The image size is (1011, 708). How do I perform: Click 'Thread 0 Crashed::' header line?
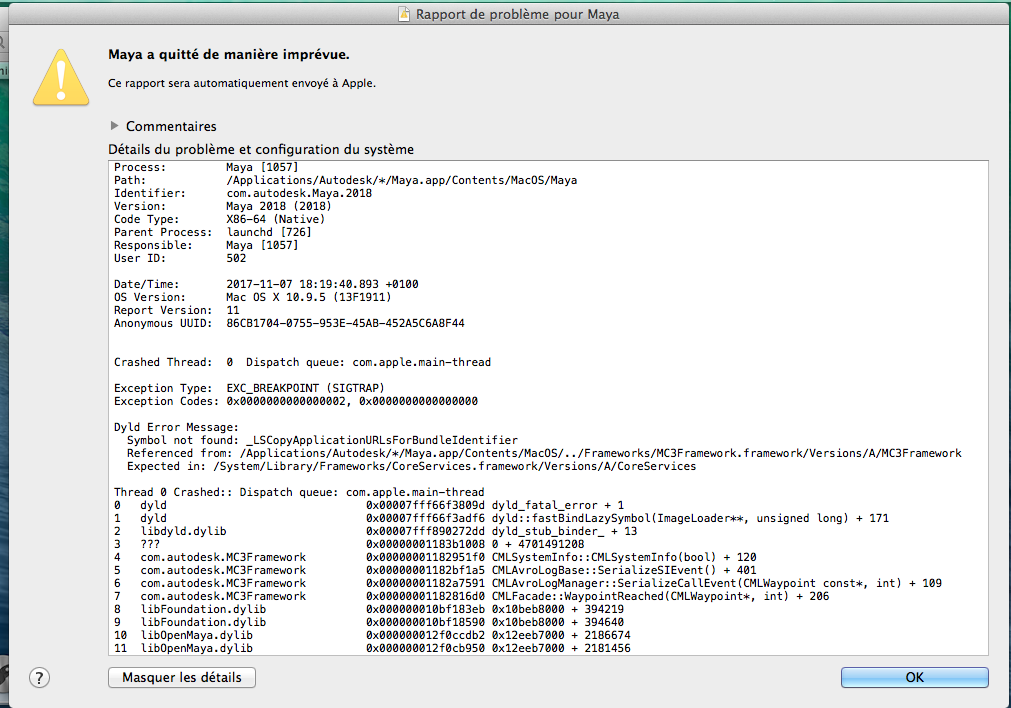(299, 492)
